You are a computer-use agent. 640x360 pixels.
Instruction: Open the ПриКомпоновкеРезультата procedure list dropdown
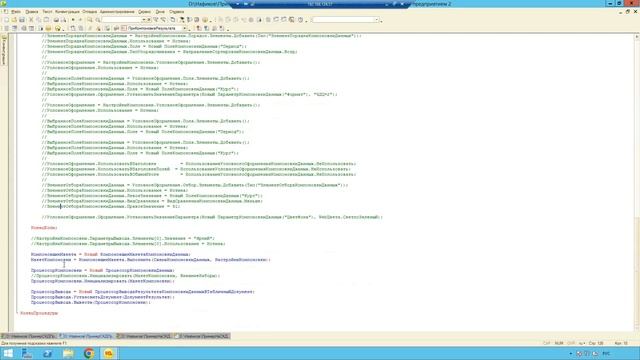click(x=184, y=28)
